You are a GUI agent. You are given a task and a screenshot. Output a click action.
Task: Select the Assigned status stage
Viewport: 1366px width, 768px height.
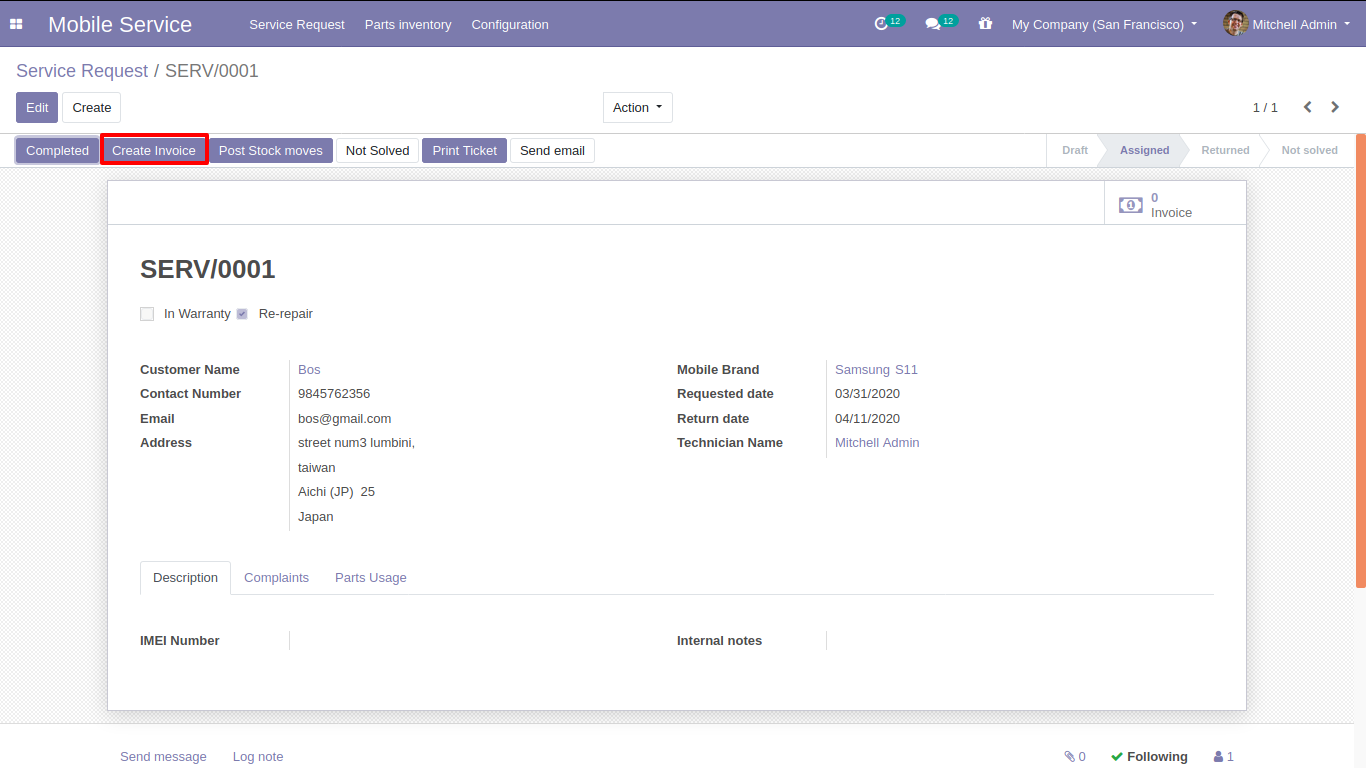[1144, 151]
